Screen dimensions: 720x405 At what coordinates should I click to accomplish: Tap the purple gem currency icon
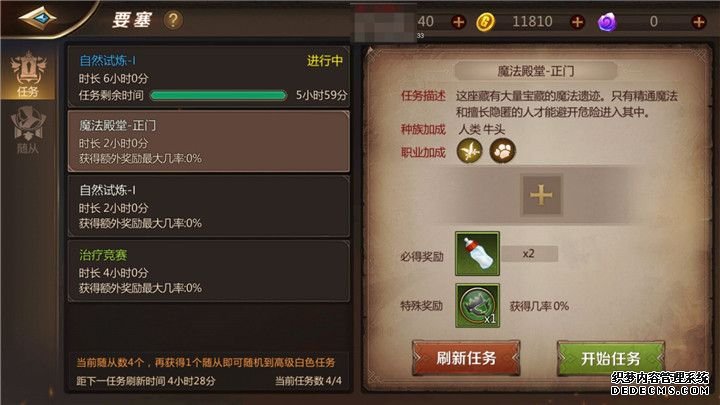click(607, 22)
